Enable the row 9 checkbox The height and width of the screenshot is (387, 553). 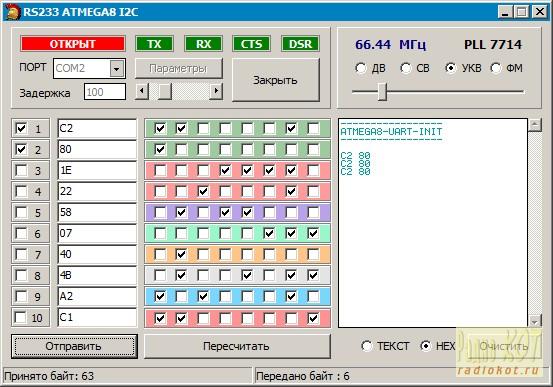(21, 296)
